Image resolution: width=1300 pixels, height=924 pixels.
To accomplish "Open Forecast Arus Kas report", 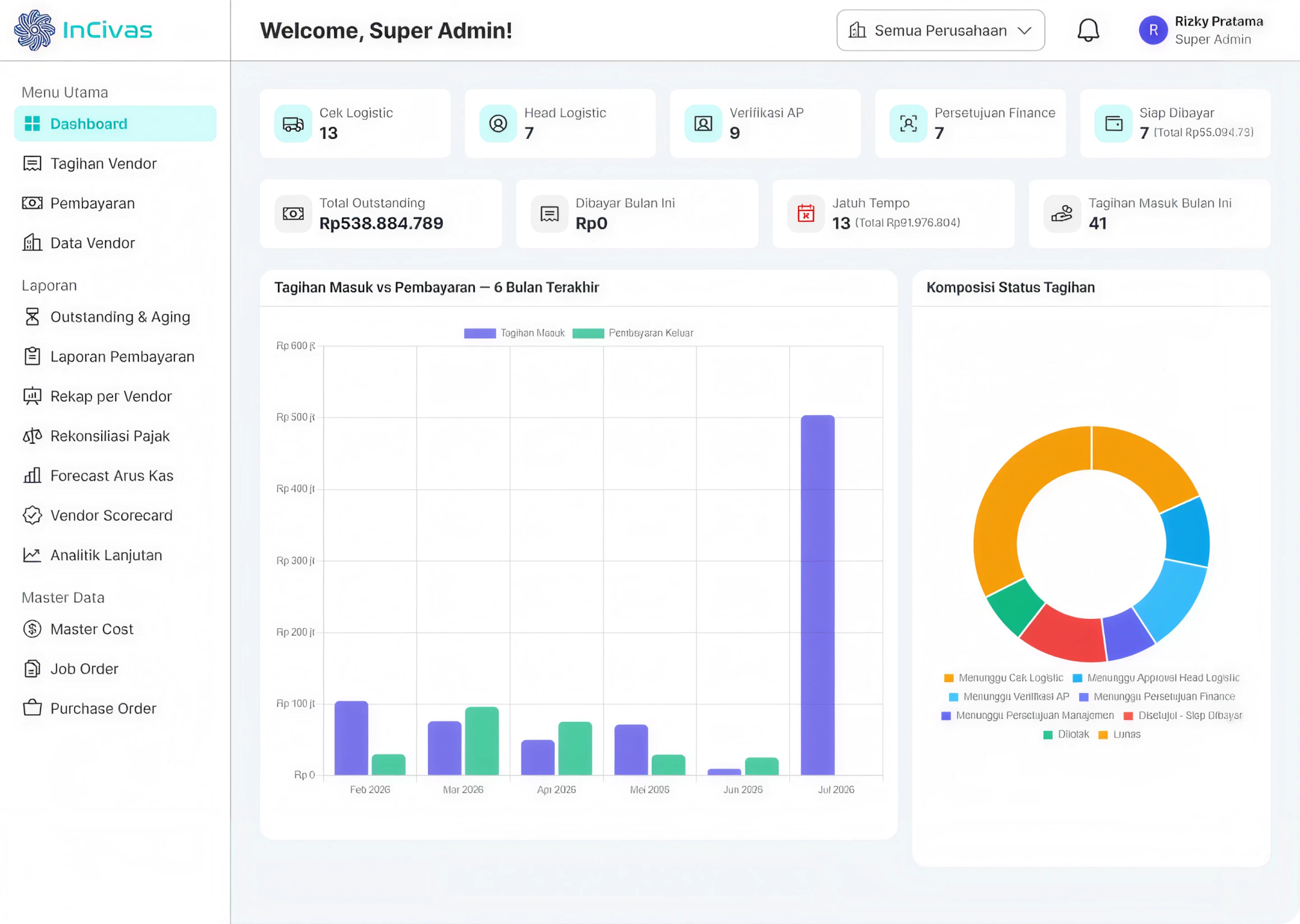I will tap(115, 476).
